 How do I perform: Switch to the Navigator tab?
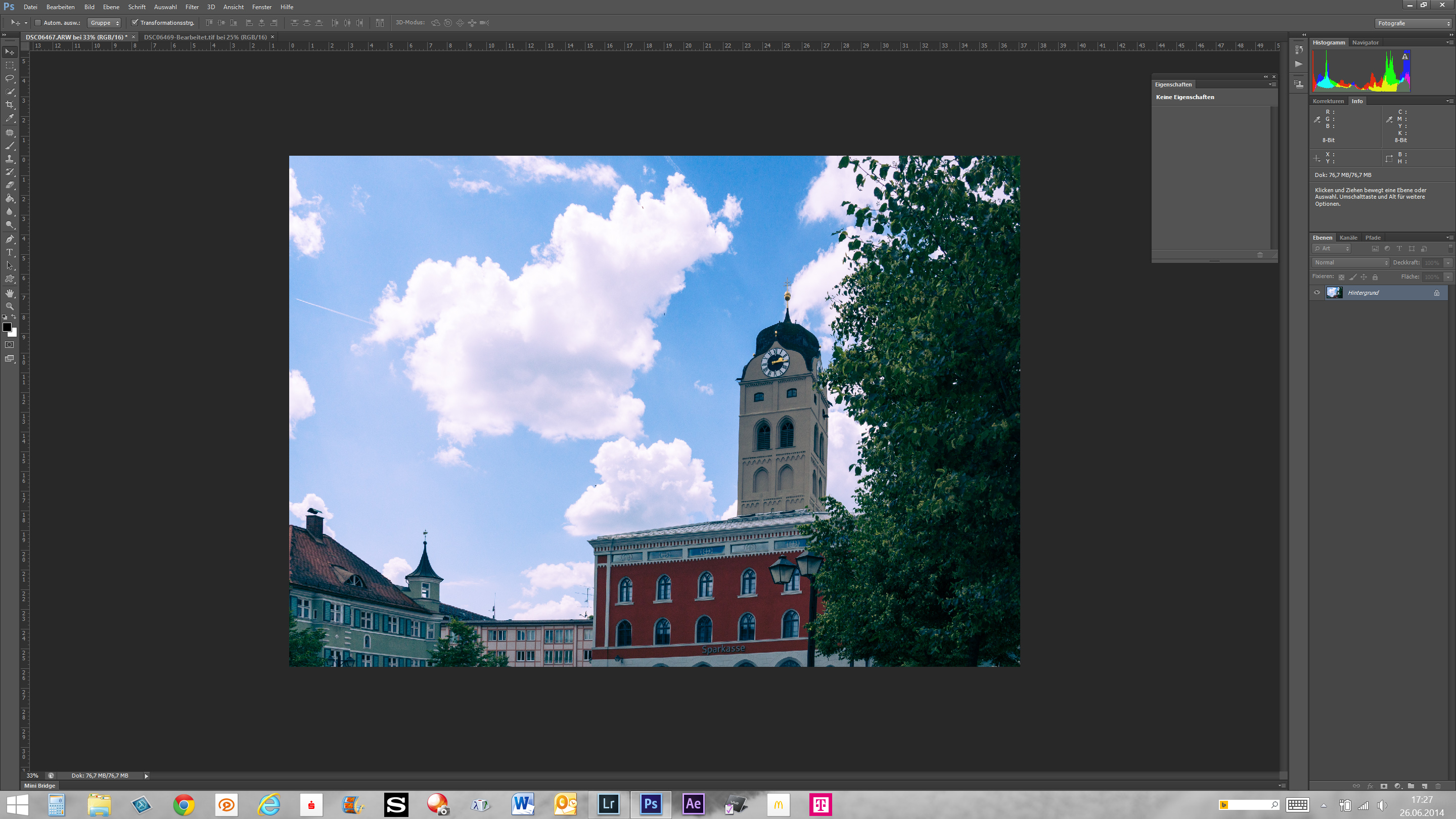1365,43
